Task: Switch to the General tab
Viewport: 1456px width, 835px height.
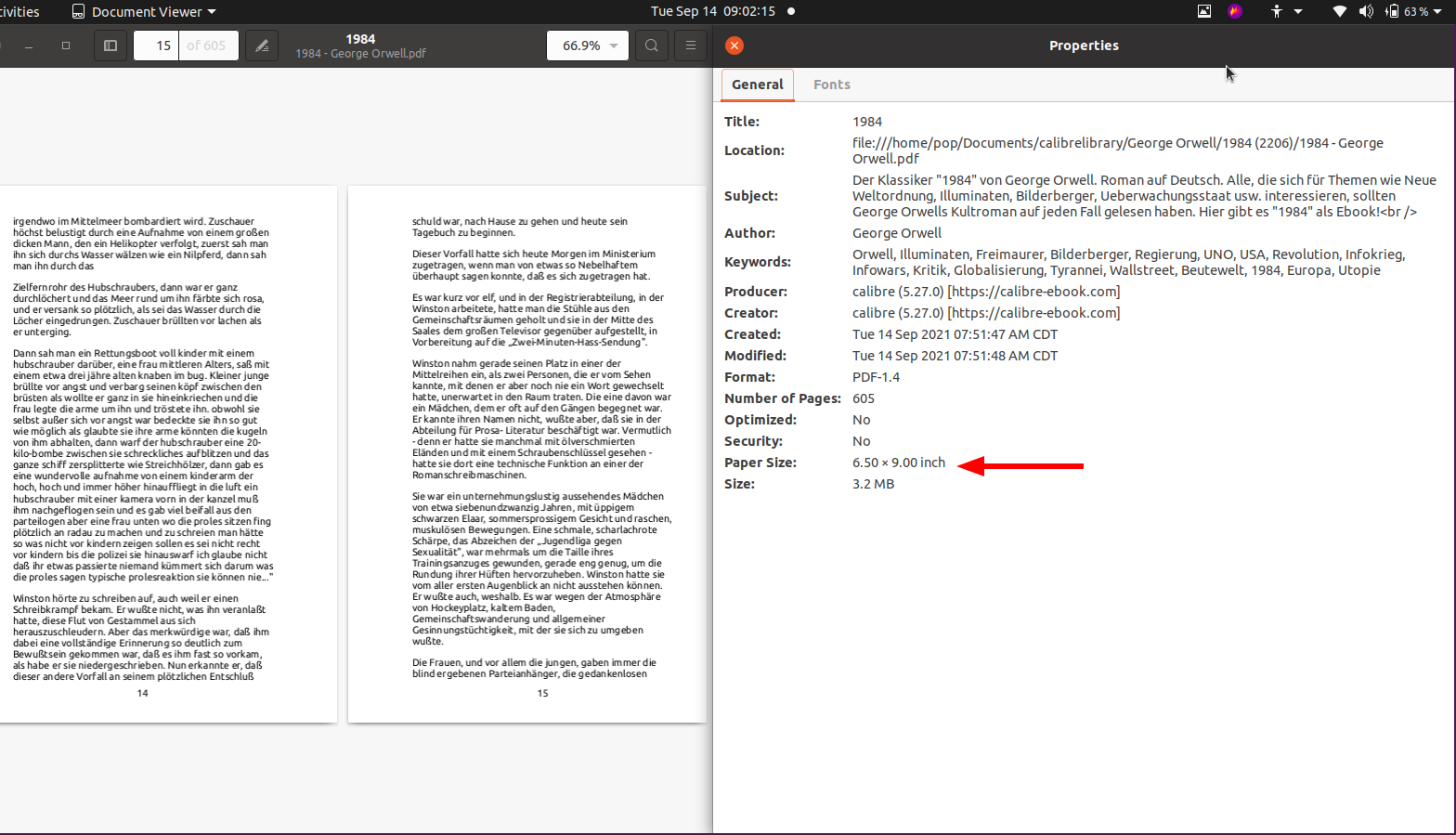Action: (758, 85)
